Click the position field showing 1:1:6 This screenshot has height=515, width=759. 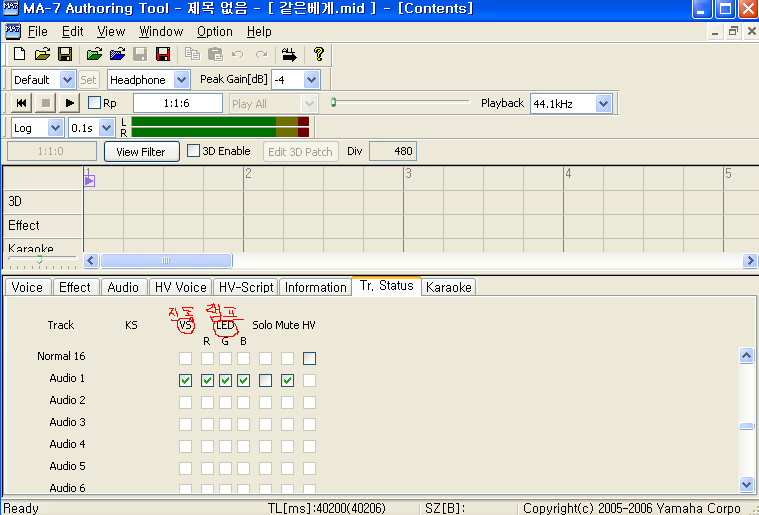(178, 103)
